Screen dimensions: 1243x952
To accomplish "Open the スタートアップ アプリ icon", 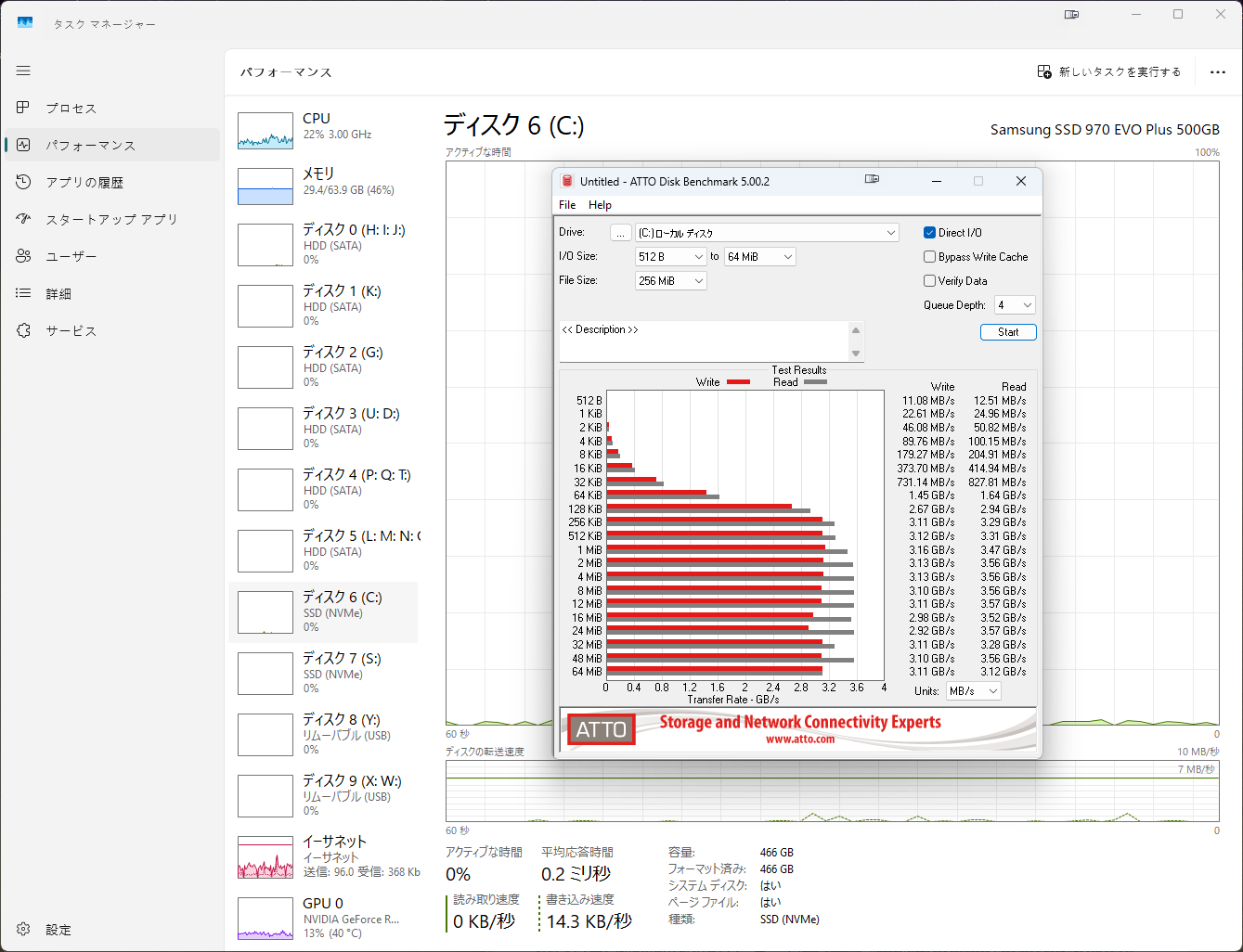I will (x=23, y=219).
